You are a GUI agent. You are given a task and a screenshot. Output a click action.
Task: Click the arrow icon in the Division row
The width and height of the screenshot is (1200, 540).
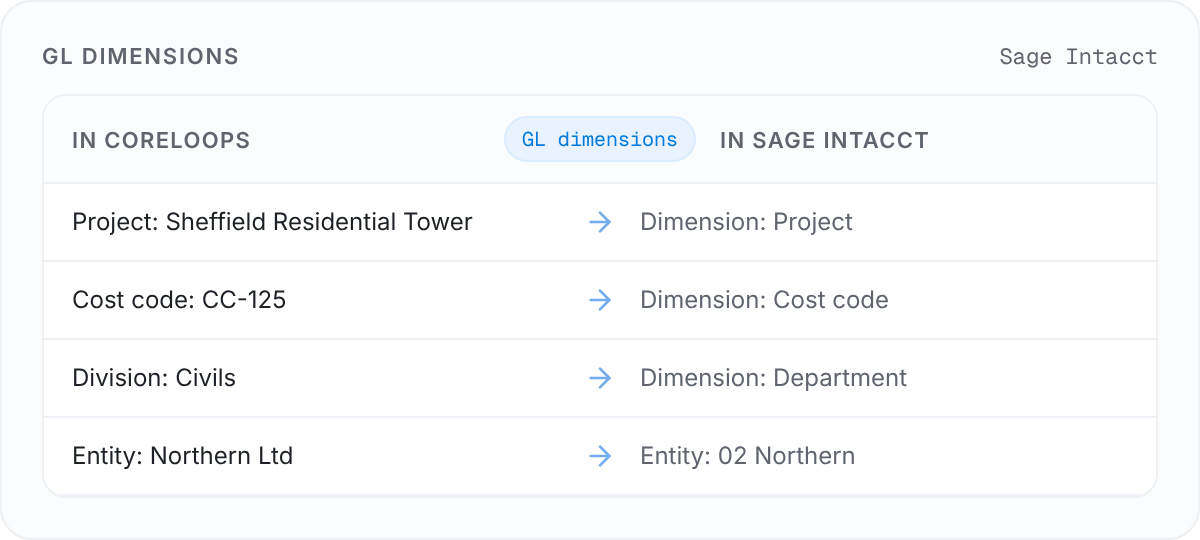600,378
